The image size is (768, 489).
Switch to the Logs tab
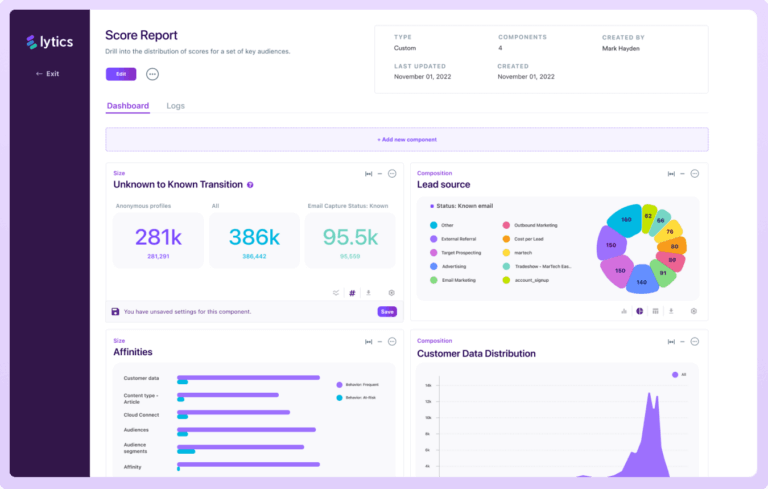click(175, 106)
